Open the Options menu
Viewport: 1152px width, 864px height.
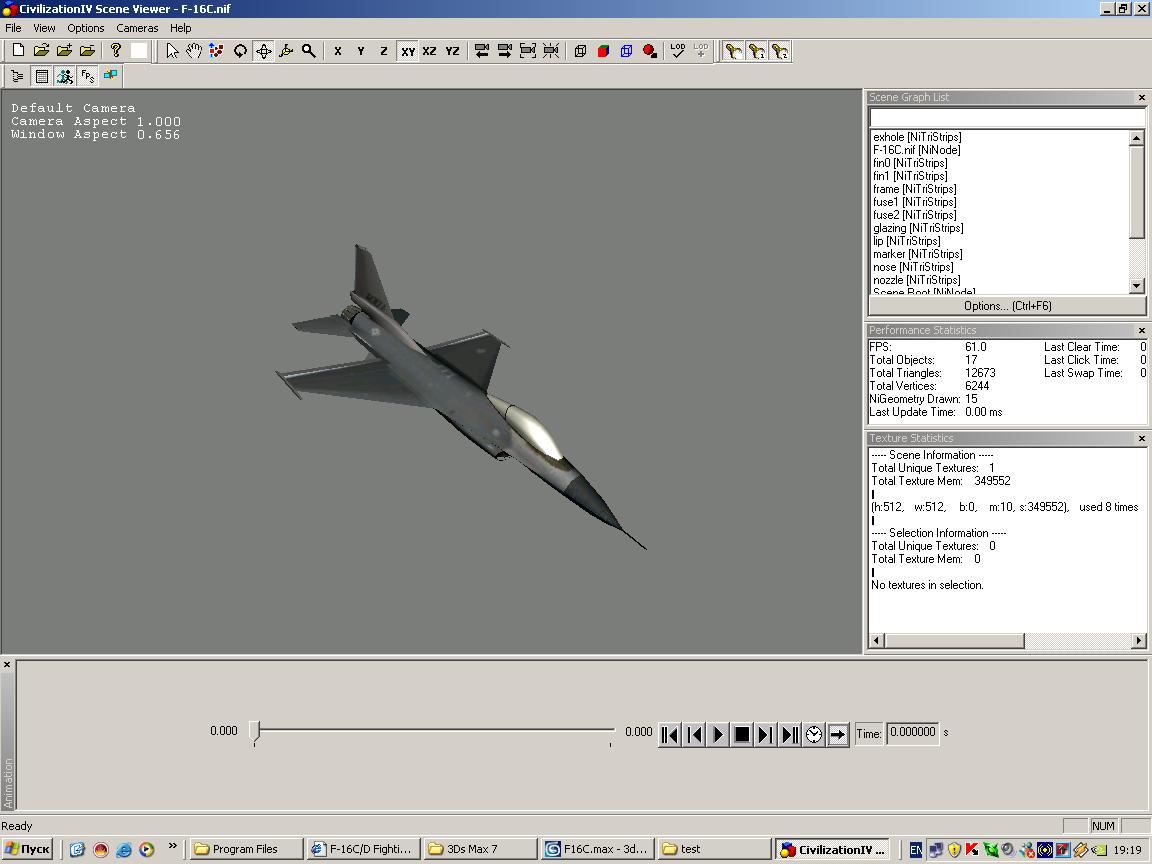pyautogui.click(x=86, y=28)
